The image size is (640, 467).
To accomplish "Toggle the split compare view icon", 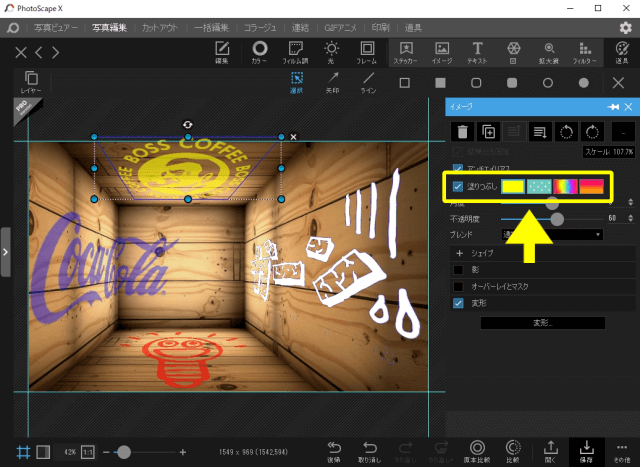I will pyautogui.click(x=43, y=452).
